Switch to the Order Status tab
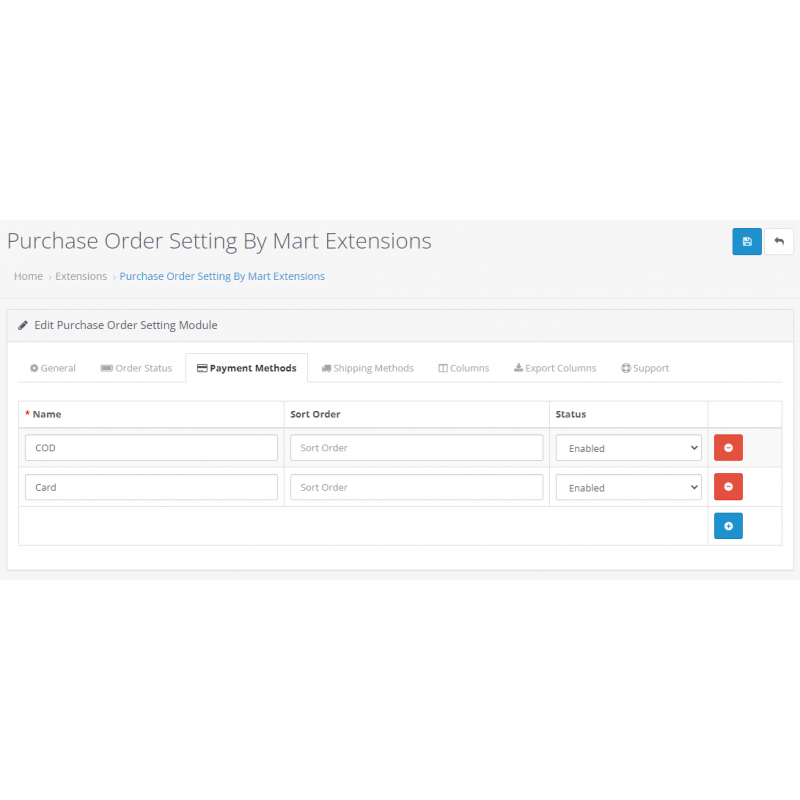Image resolution: width=800 pixels, height=800 pixels. click(136, 368)
